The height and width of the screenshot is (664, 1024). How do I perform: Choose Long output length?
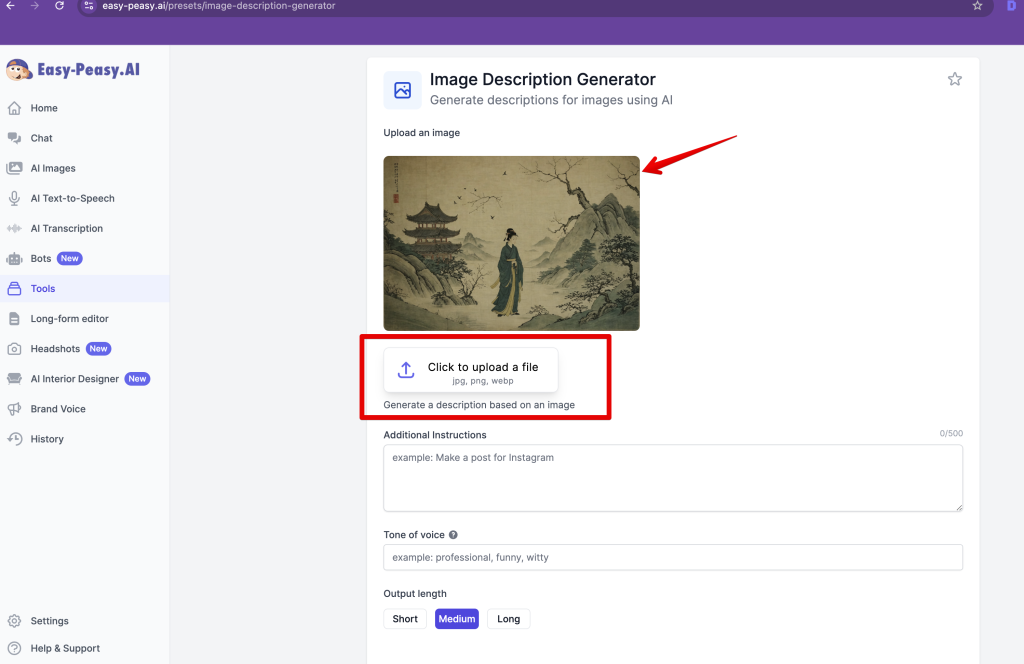(508, 619)
